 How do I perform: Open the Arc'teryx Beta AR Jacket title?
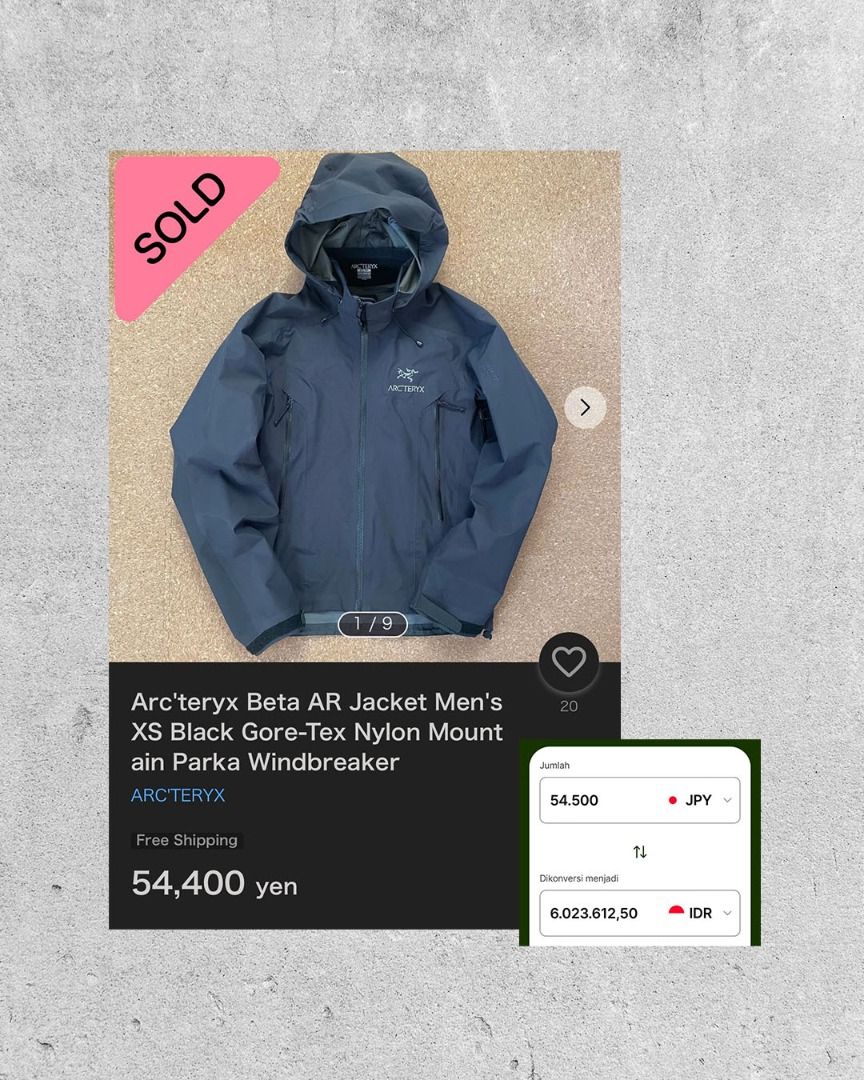pyautogui.click(x=317, y=732)
